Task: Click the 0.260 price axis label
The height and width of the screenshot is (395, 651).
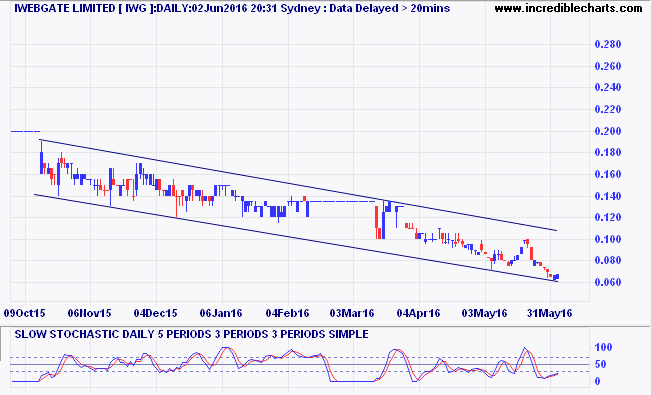Action: 608,66
